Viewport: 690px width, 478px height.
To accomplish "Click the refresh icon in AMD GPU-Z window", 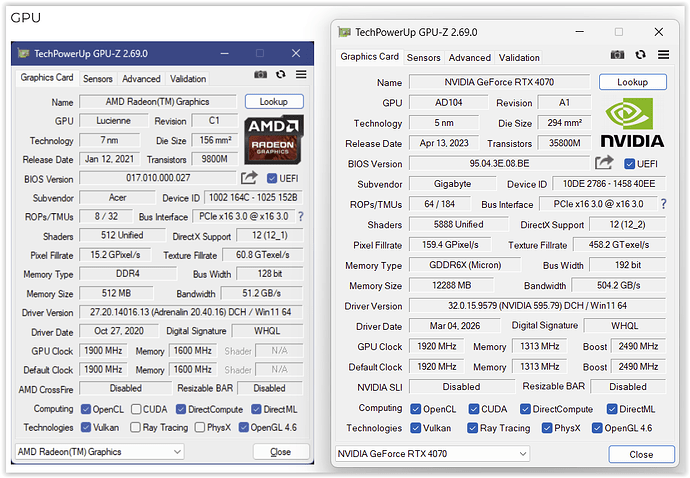I will 281,74.
